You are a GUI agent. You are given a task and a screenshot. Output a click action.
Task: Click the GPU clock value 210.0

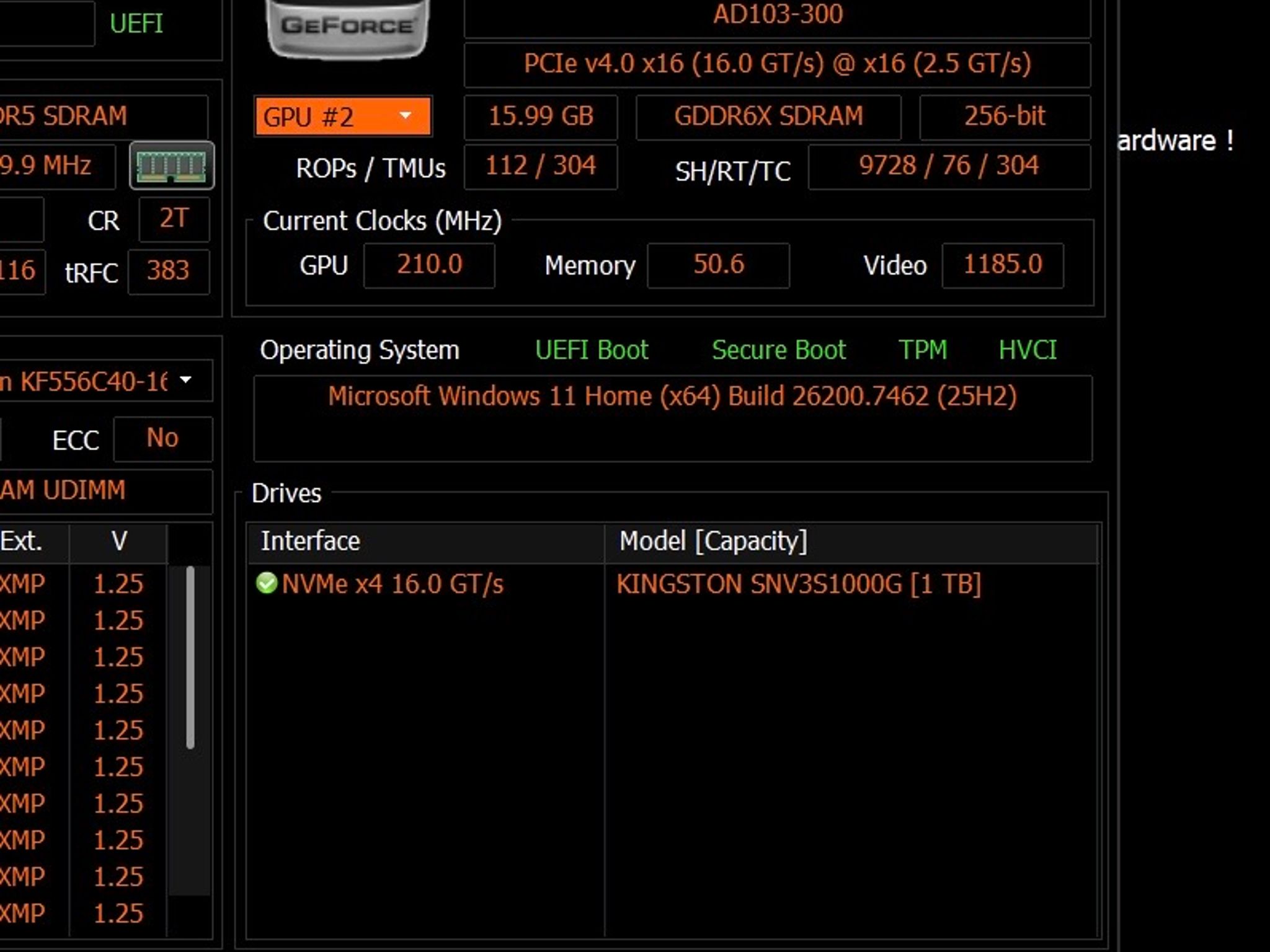click(429, 265)
